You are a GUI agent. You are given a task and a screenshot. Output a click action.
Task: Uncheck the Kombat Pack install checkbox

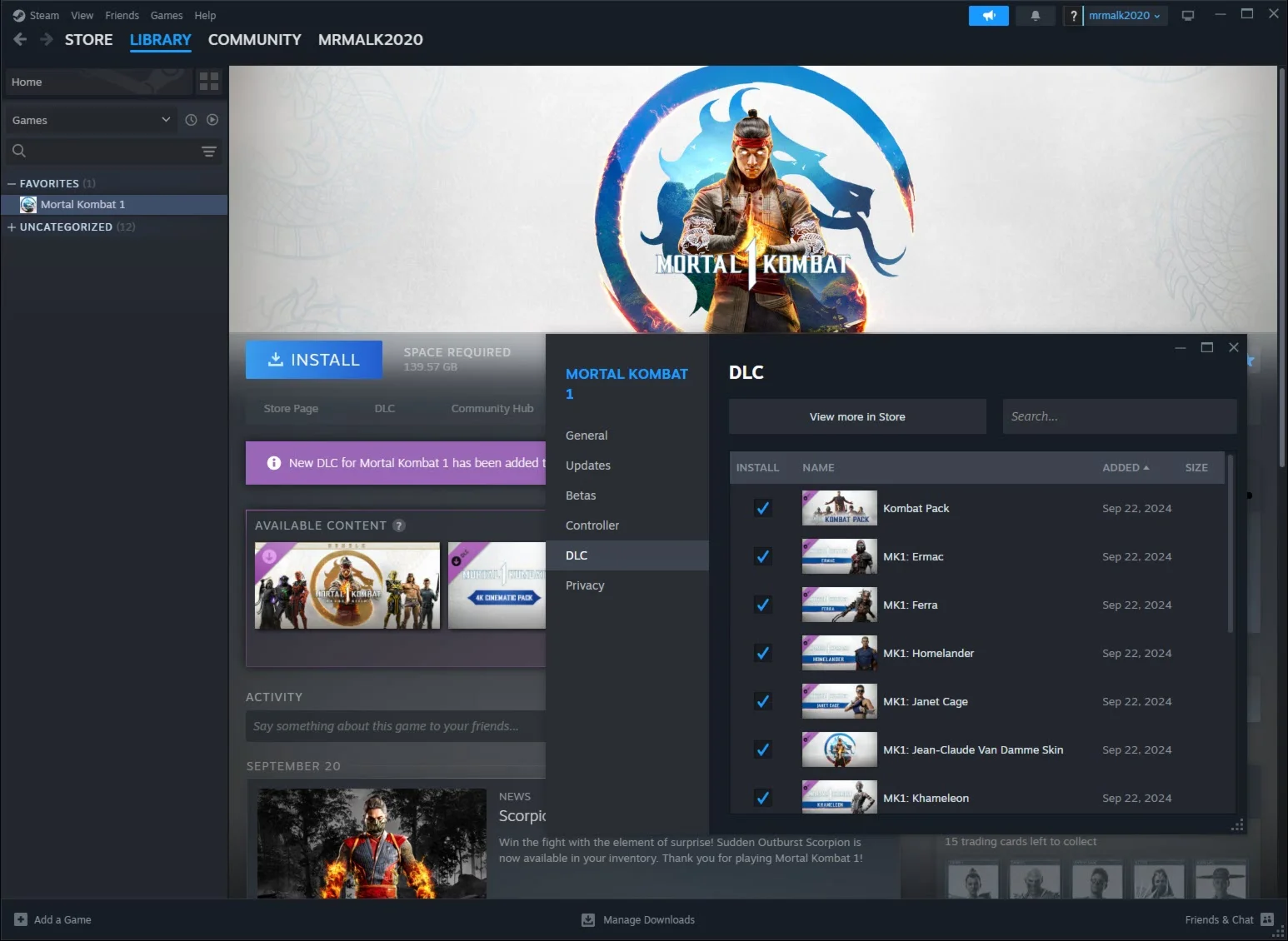coord(762,508)
